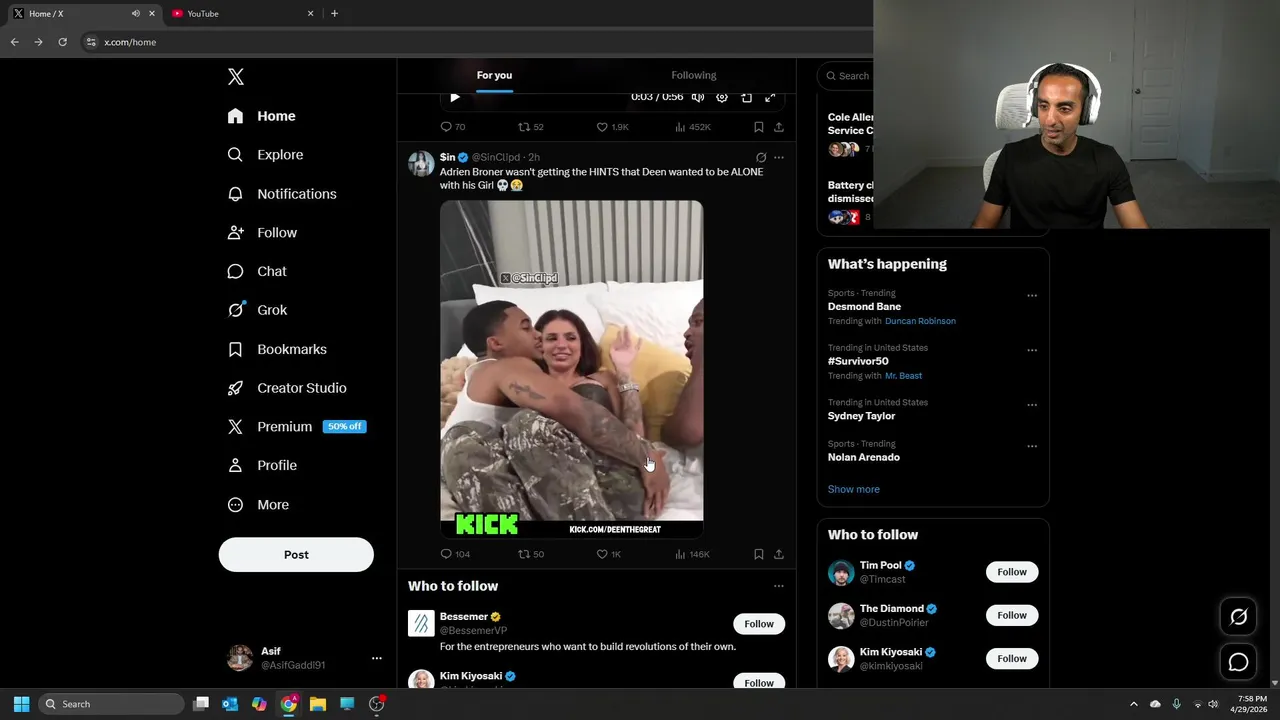Open Windows Start menu
1280x720 pixels.
21,704
